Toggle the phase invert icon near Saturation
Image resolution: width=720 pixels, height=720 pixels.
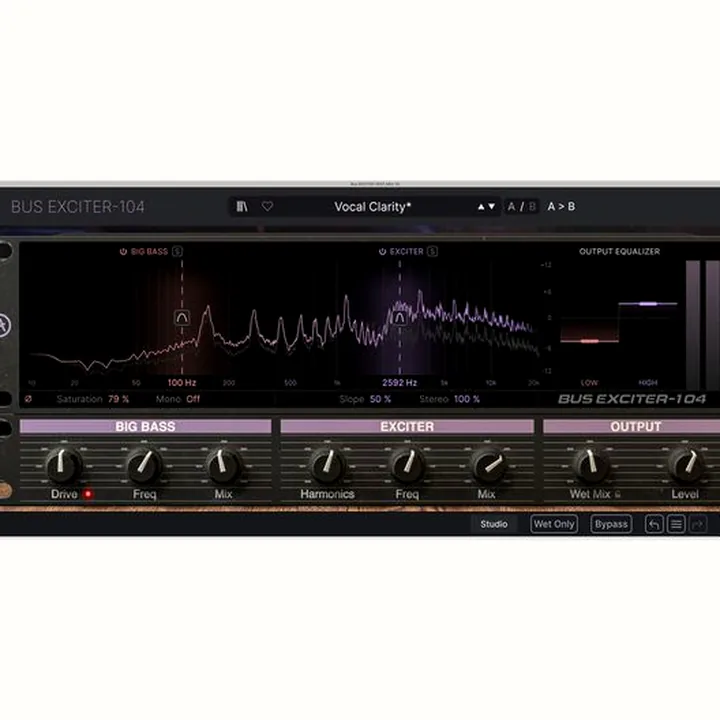click(28, 399)
